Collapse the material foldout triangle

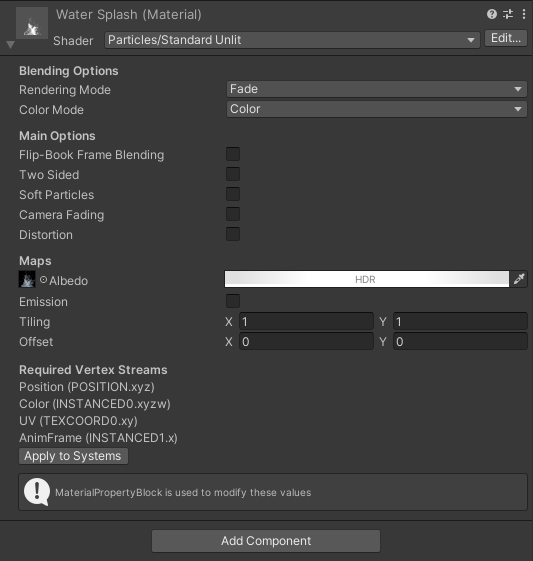(x=10, y=45)
